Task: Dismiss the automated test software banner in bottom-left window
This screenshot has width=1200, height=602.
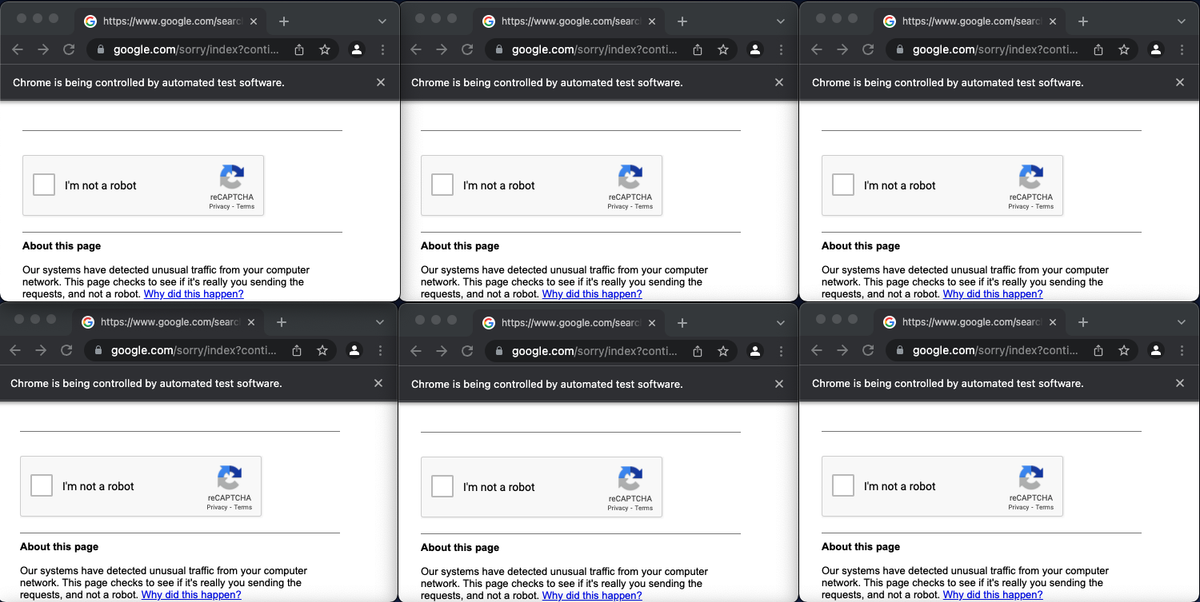Action: pyautogui.click(x=378, y=383)
